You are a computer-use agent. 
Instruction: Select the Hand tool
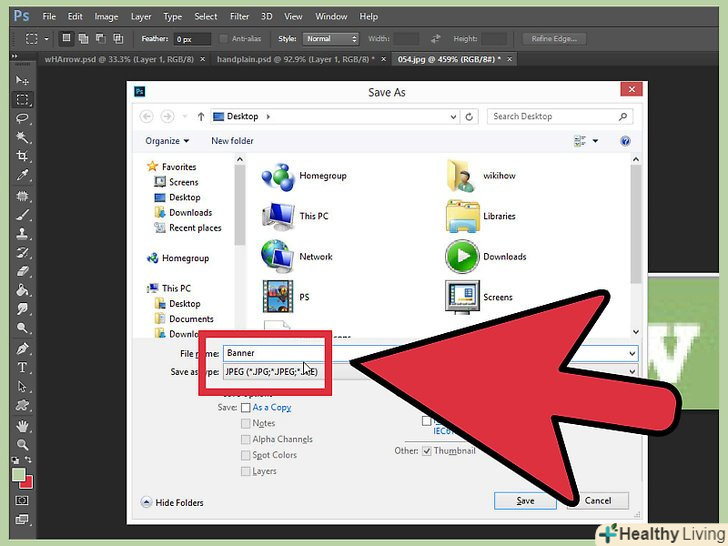[x=22, y=426]
